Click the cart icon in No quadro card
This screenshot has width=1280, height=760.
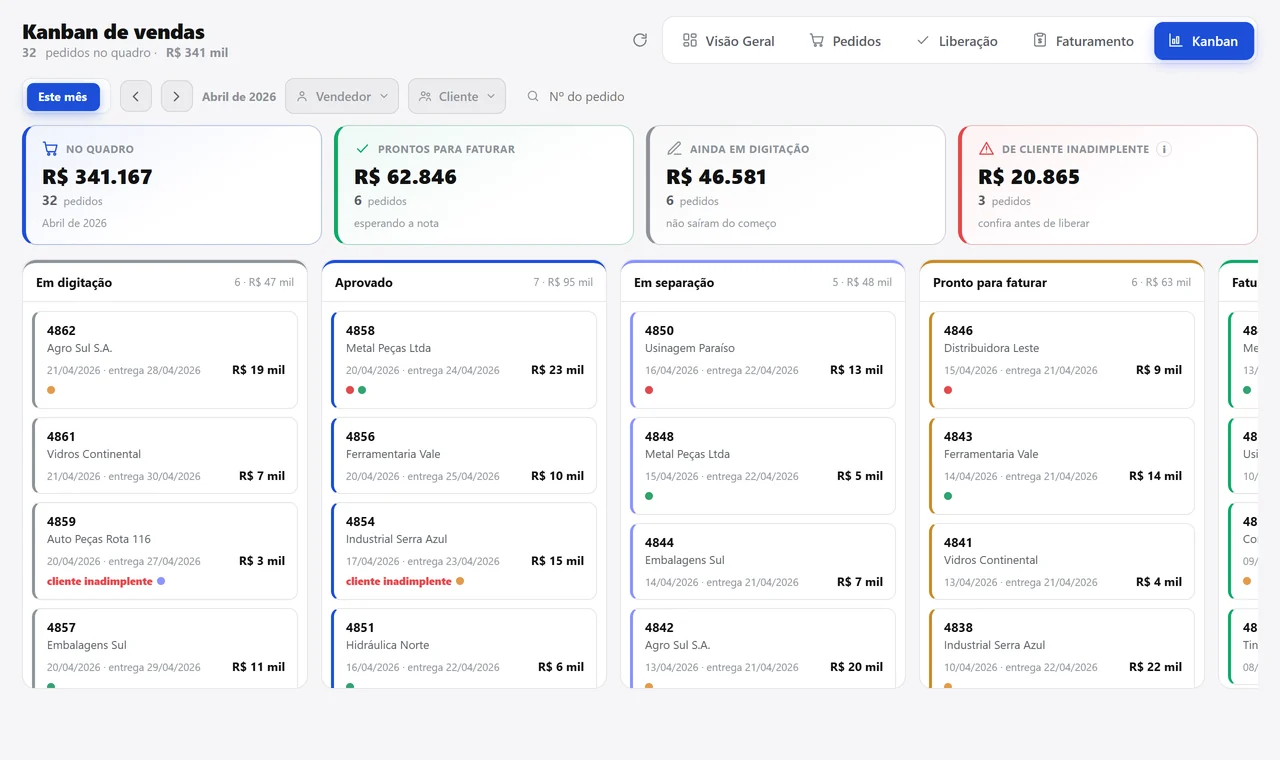pos(50,149)
